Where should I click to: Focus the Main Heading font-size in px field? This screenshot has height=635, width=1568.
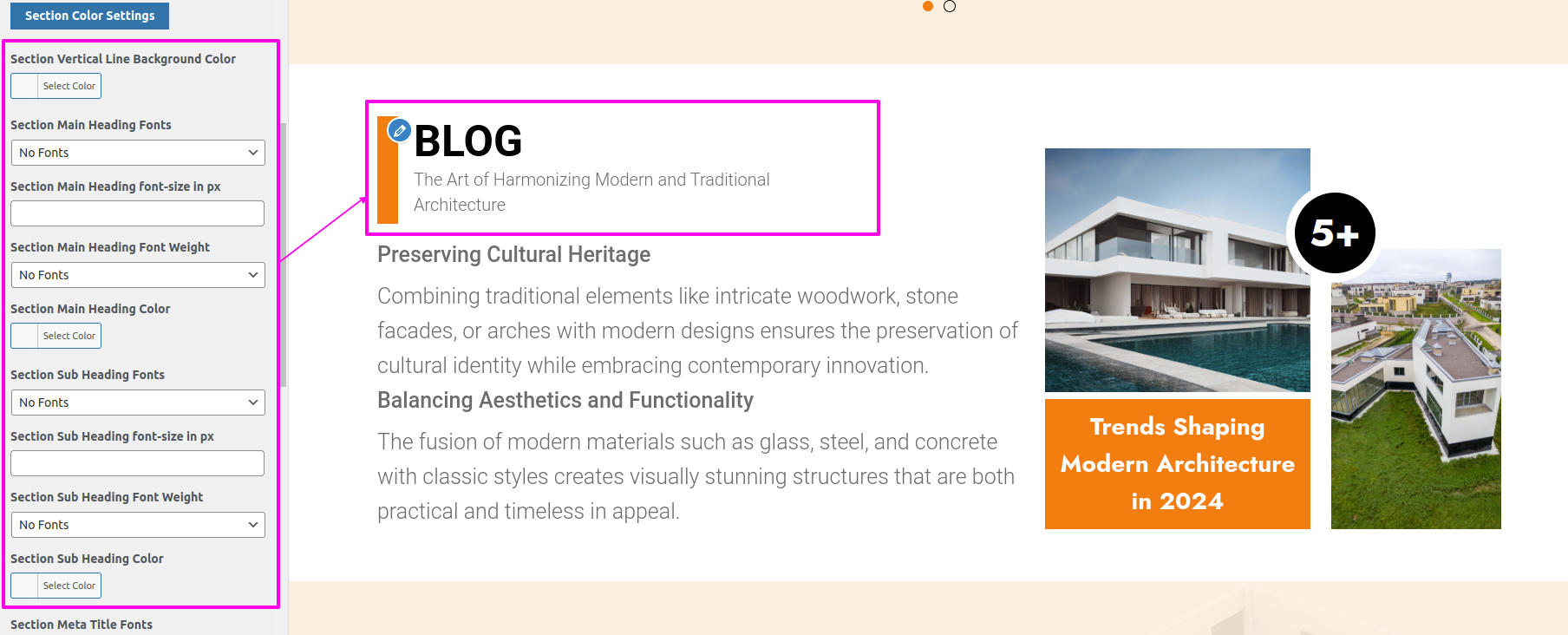[138, 213]
